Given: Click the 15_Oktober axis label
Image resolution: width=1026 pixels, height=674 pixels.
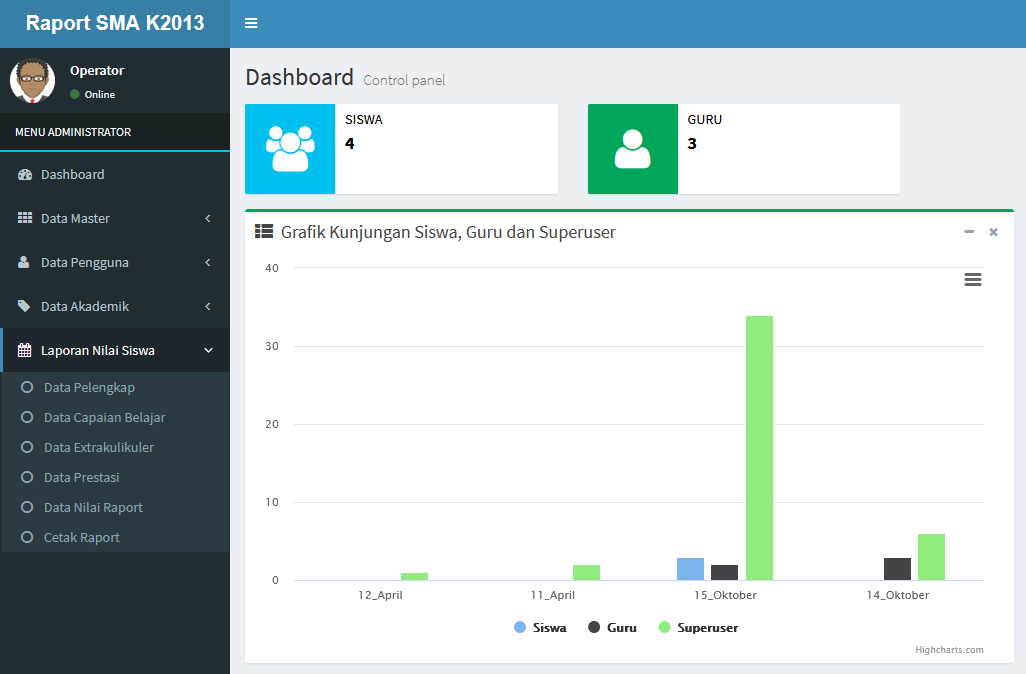Looking at the screenshot, I should tap(725, 595).
